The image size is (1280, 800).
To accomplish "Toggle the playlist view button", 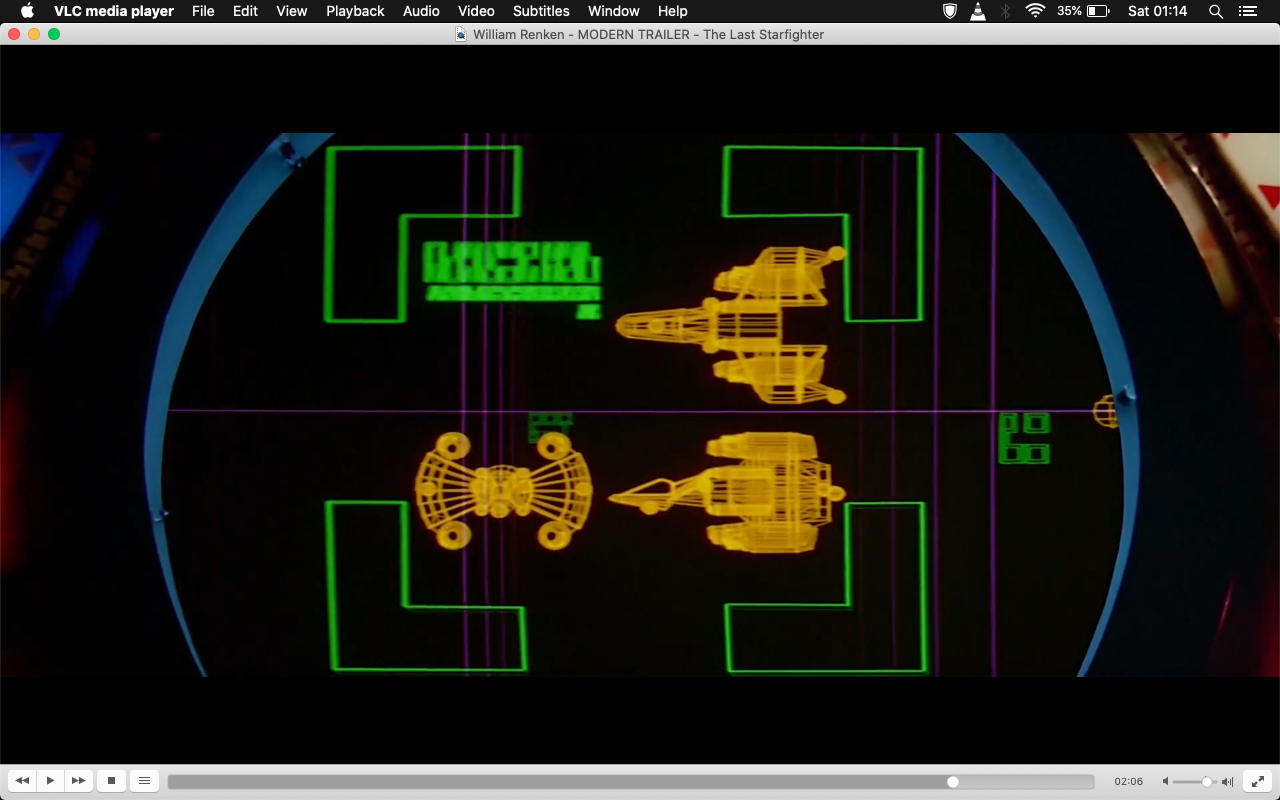I will tap(144, 781).
